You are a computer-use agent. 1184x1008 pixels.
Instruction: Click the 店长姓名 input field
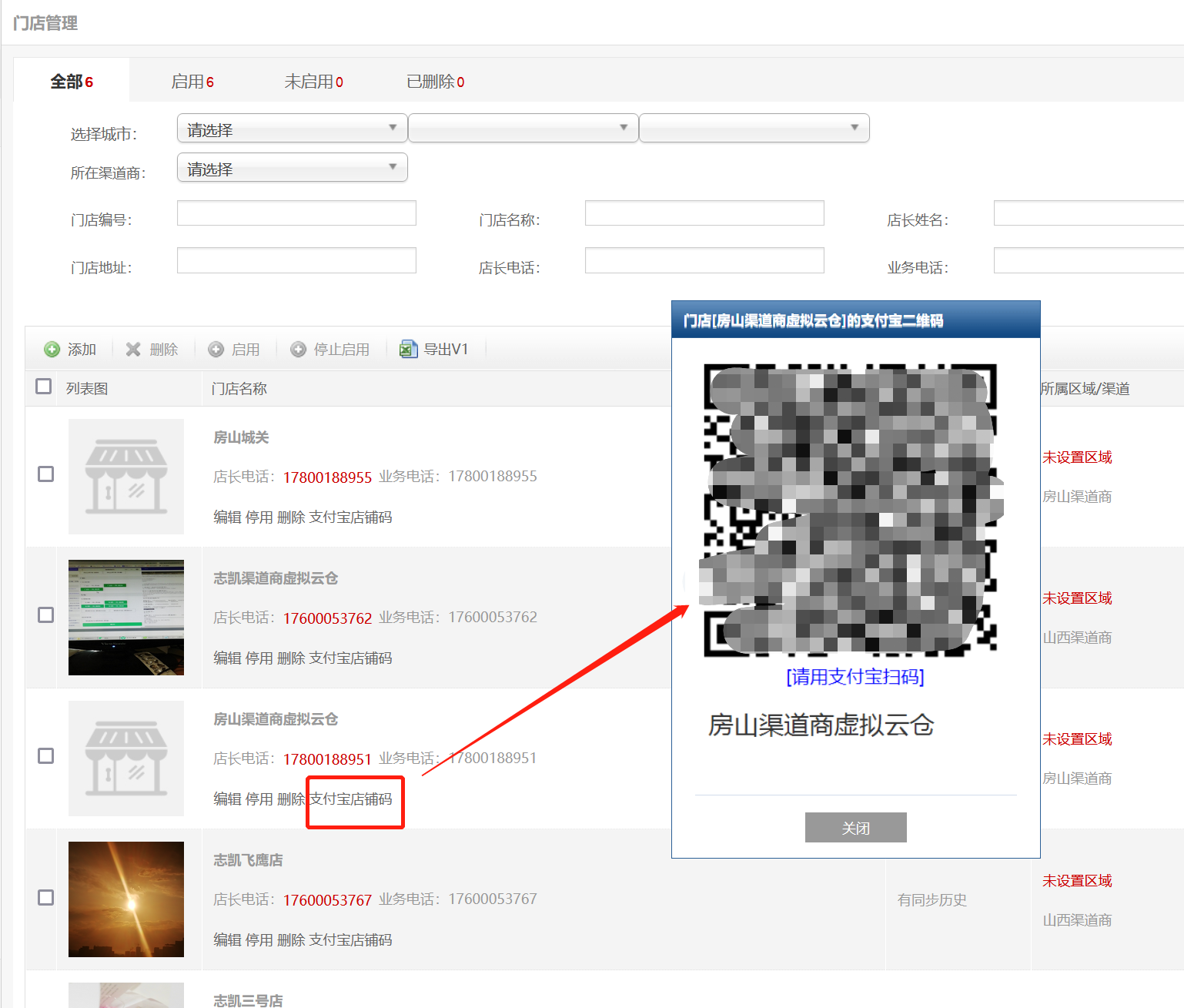[1089, 213]
